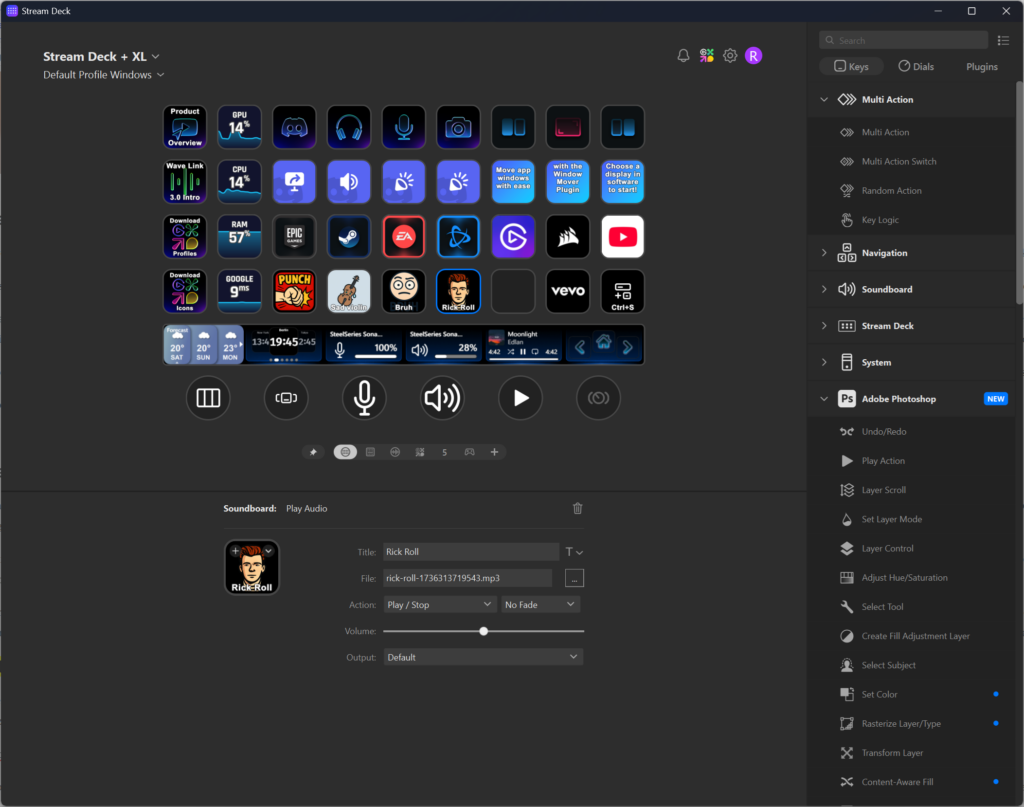Select the red EA app key
This screenshot has width=1024, height=807.
tap(404, 236)
